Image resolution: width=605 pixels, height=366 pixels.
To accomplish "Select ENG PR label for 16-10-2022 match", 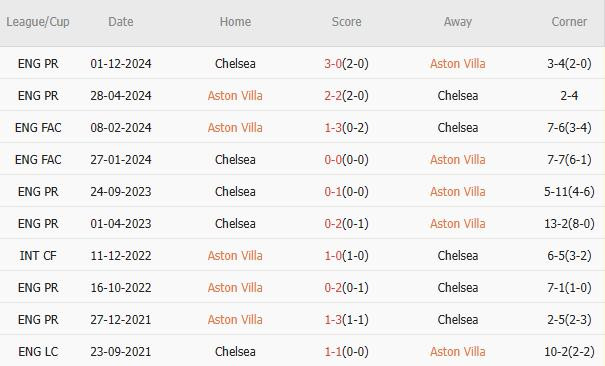I will click(38, 288).
